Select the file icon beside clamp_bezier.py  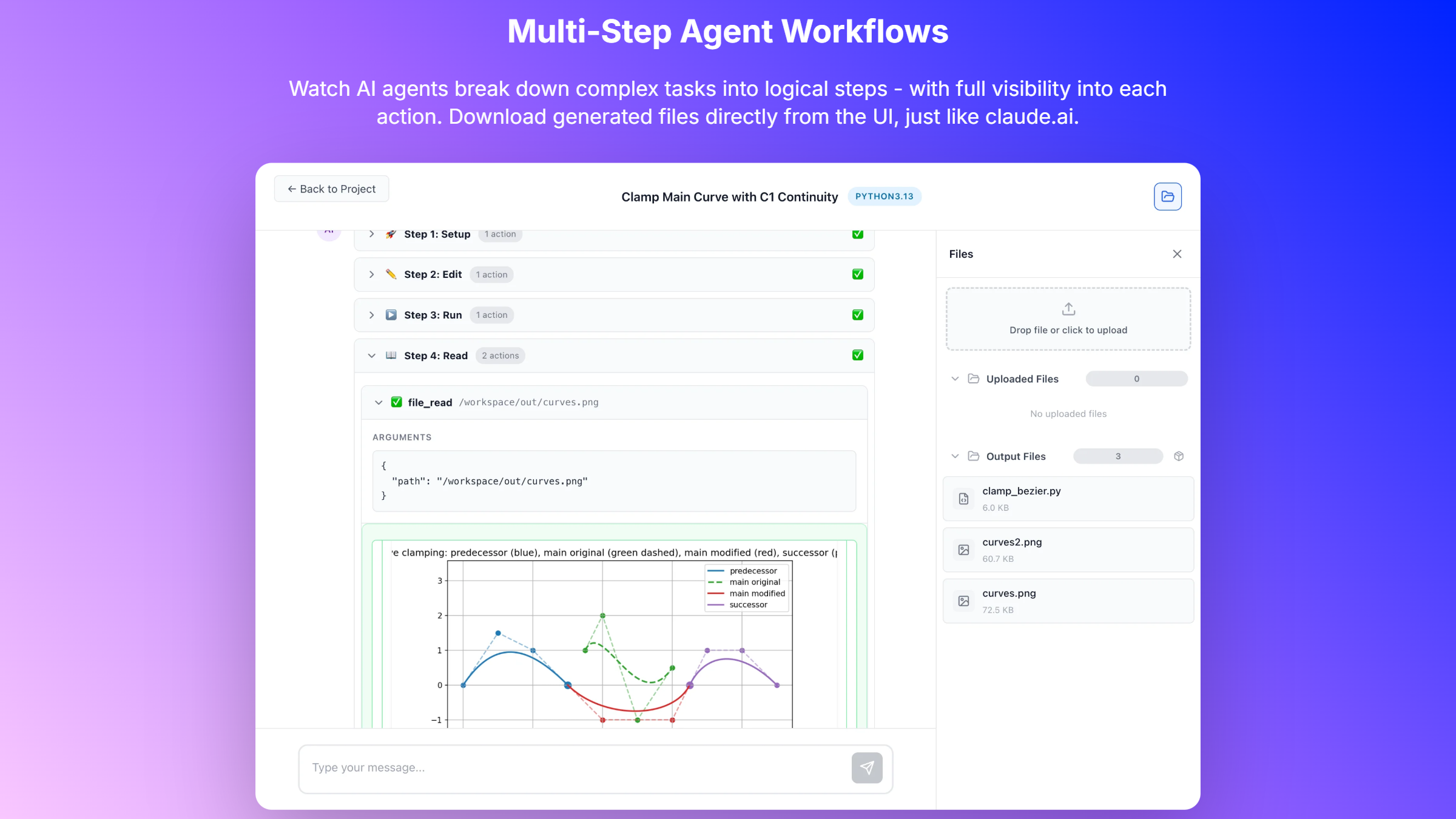pos(963,498)
